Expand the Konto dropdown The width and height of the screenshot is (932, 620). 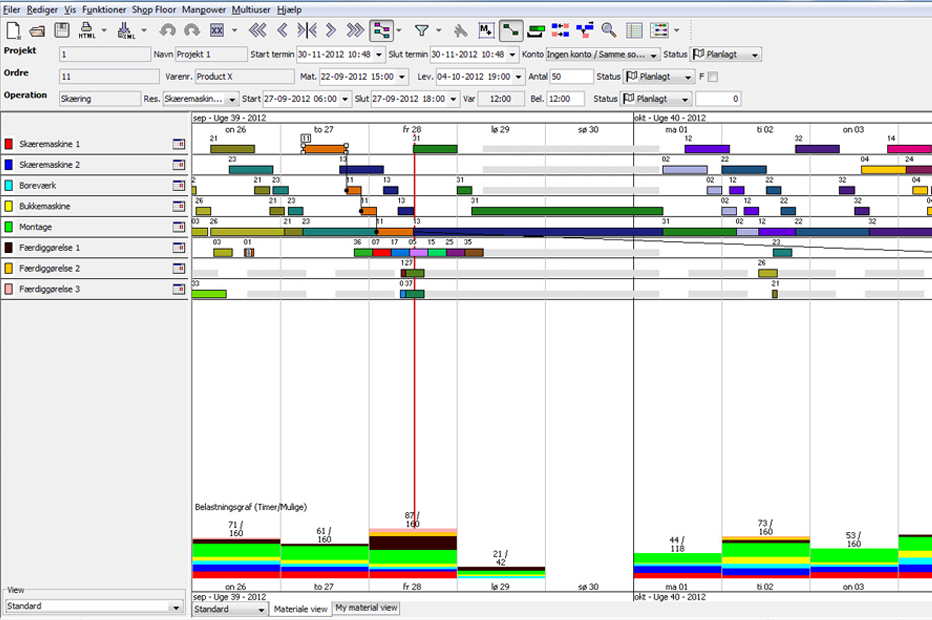[653, 54]
